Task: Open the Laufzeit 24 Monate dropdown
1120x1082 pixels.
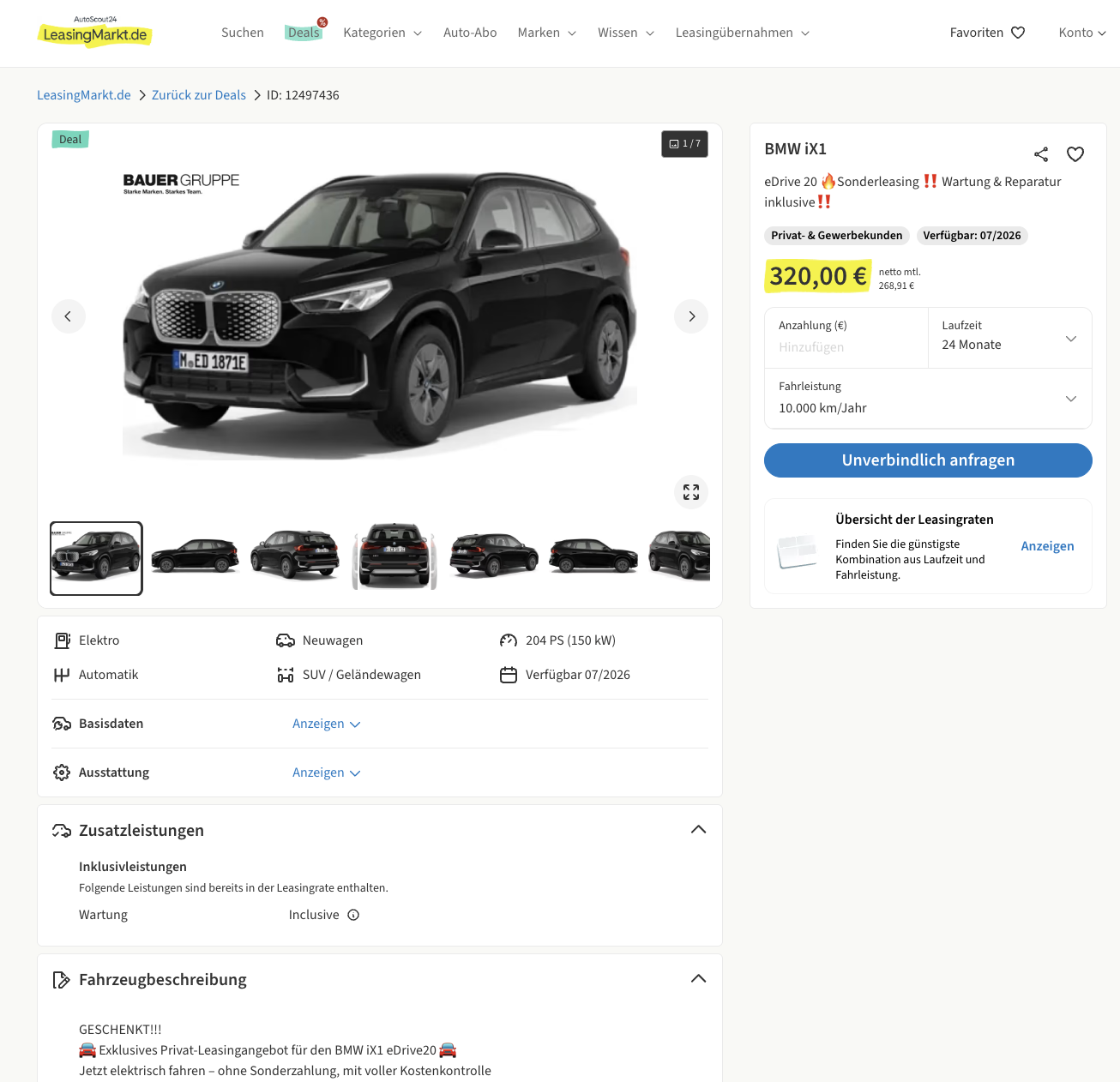Action: [x=1009, y=339]
